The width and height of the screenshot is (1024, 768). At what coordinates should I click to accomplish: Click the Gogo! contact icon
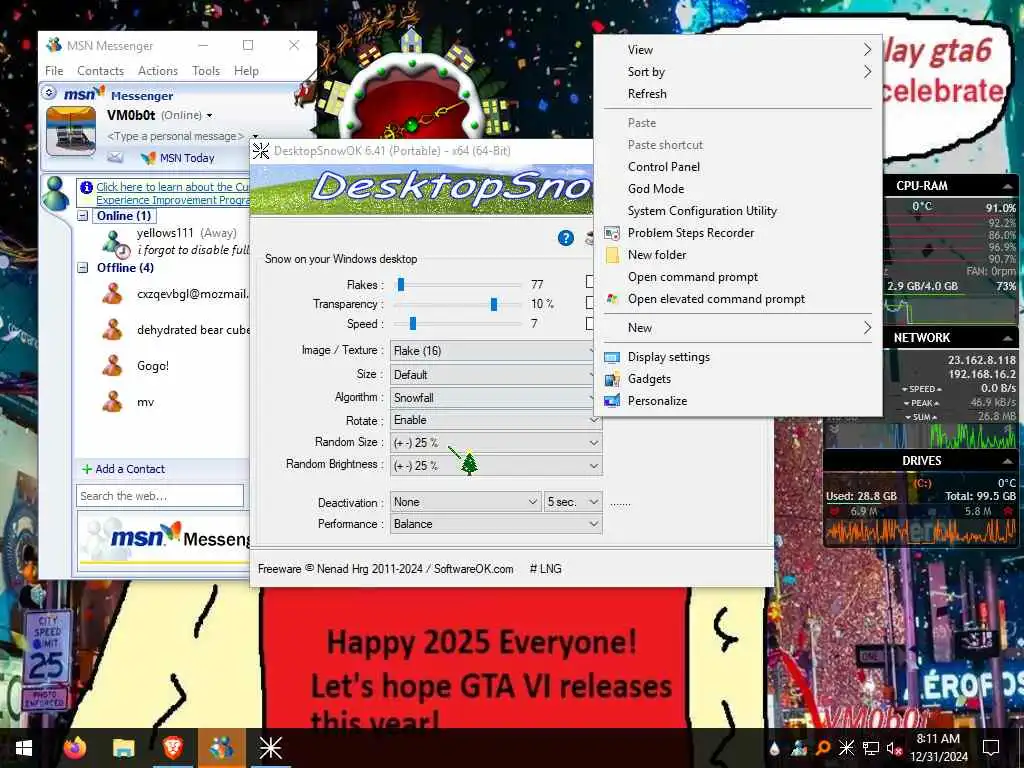(x=112, y=366)
